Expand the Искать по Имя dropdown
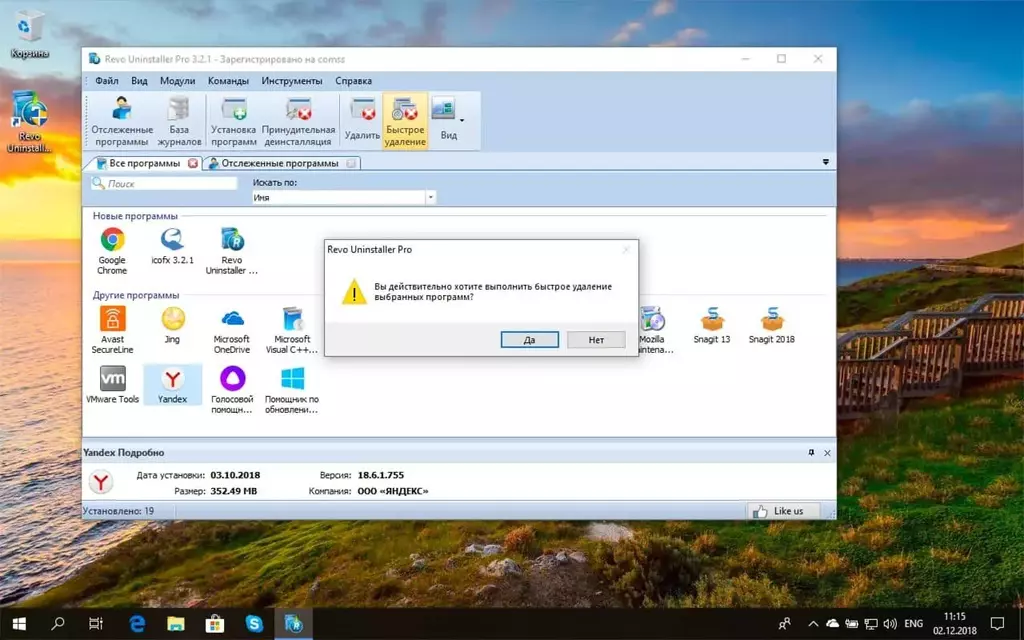The height and width of the screenshot is (640, 1024). tap(430, 197)
